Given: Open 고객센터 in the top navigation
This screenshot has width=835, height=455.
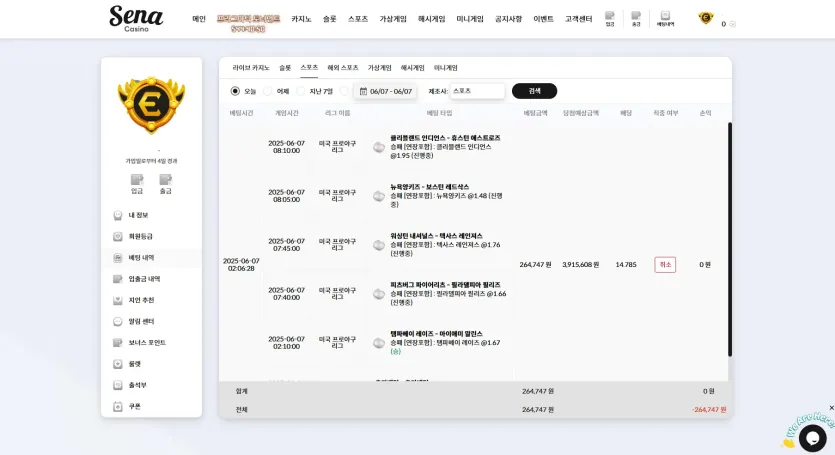Looking at the screenshot, I should point(578,19).
